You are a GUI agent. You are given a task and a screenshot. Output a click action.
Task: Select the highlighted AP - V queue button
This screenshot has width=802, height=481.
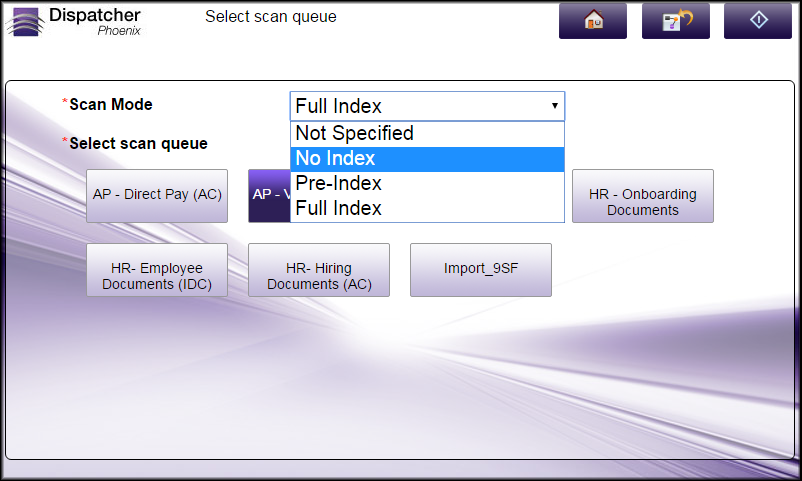point(270,196)
